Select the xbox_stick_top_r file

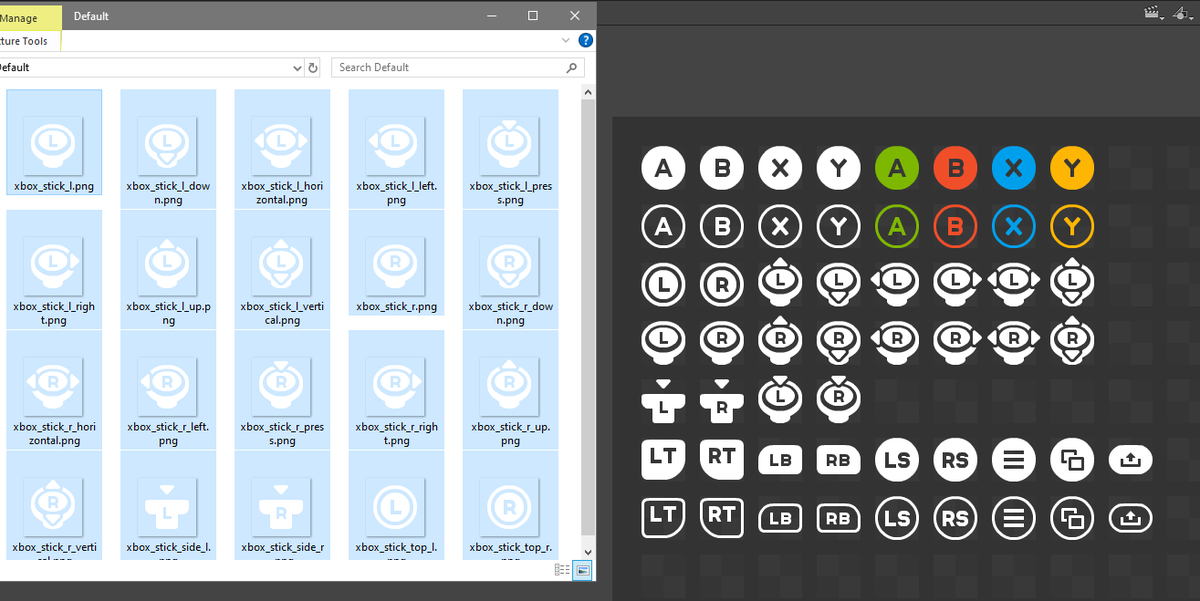tap(510, 504)
